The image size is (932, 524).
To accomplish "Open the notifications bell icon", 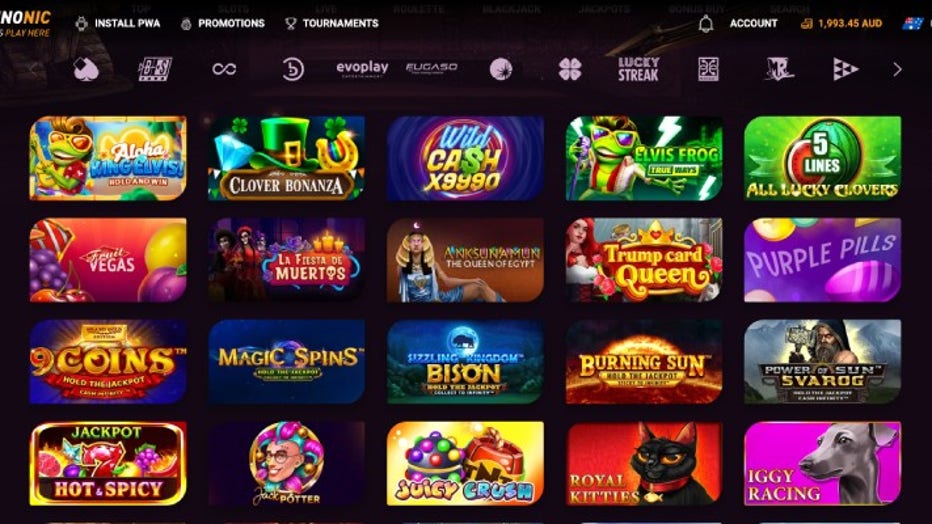I will pos(706,23).
